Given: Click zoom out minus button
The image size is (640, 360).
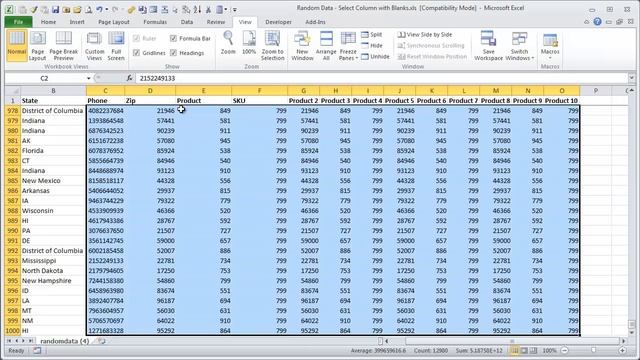Looking at the screenshot, I should tap(564, 351).
